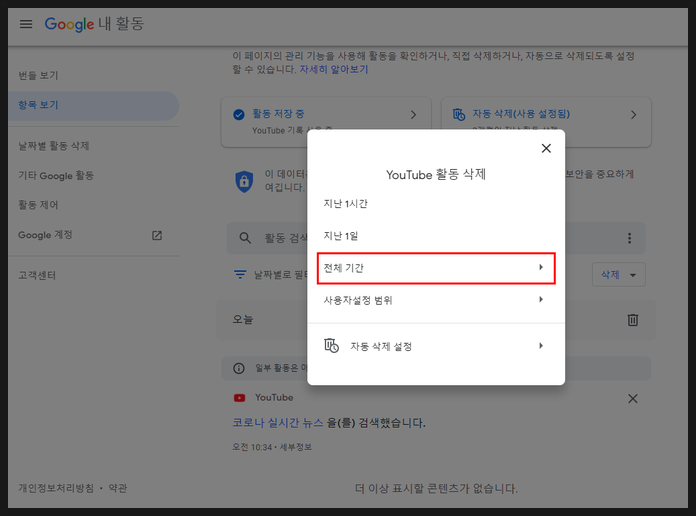Select 항목 보기 in sidebar
This screenshot has height=516, width=696.
93,106
